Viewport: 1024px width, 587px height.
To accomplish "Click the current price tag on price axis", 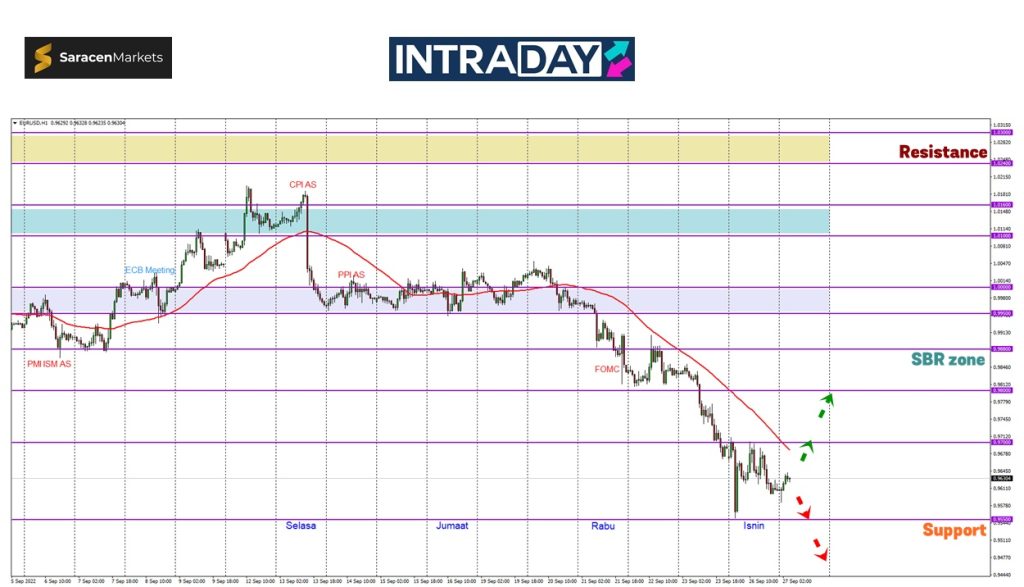I will (x=998, y=478).
